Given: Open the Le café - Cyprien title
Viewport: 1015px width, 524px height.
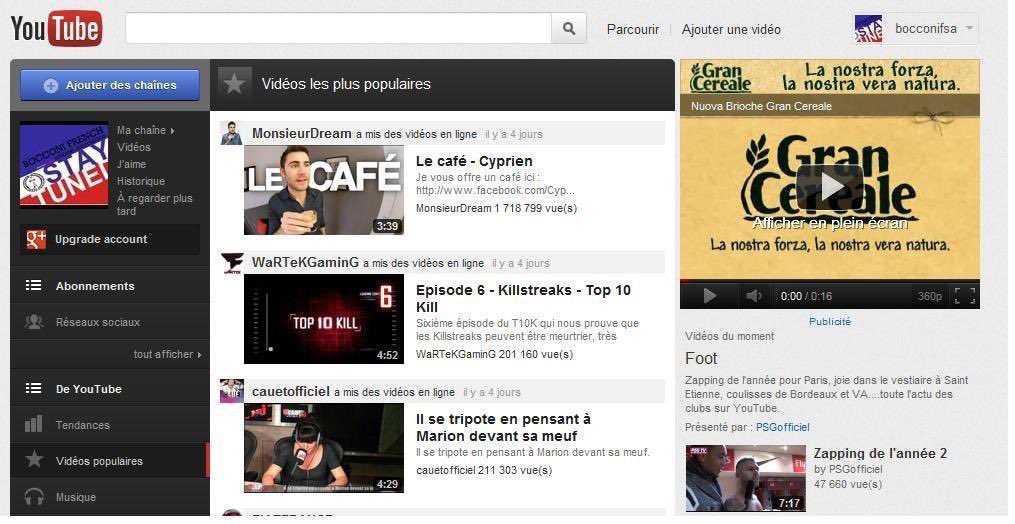Looking at the screenshot, I should pos(474,161).
